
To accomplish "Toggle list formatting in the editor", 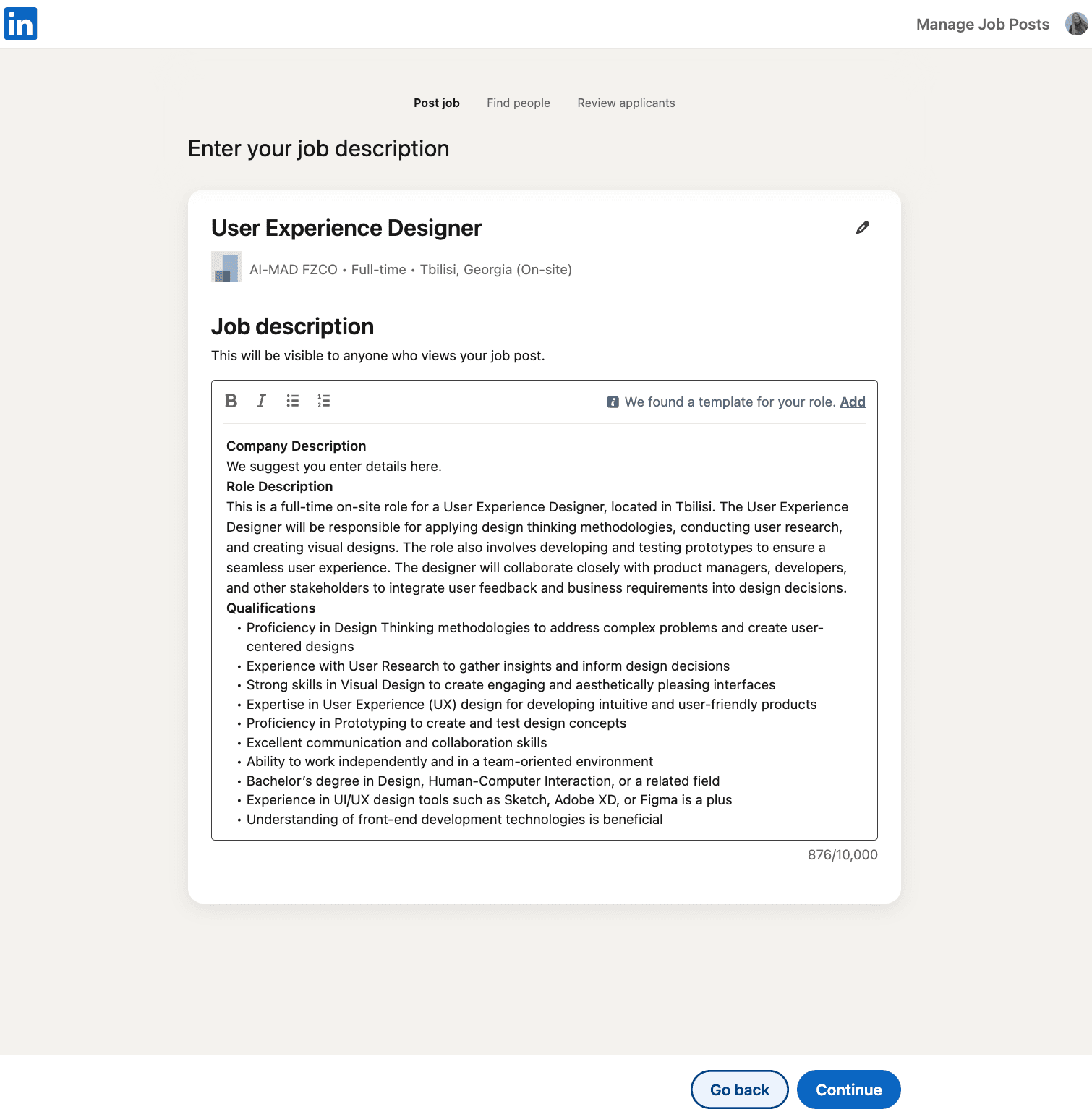I will tap(292, 401).
